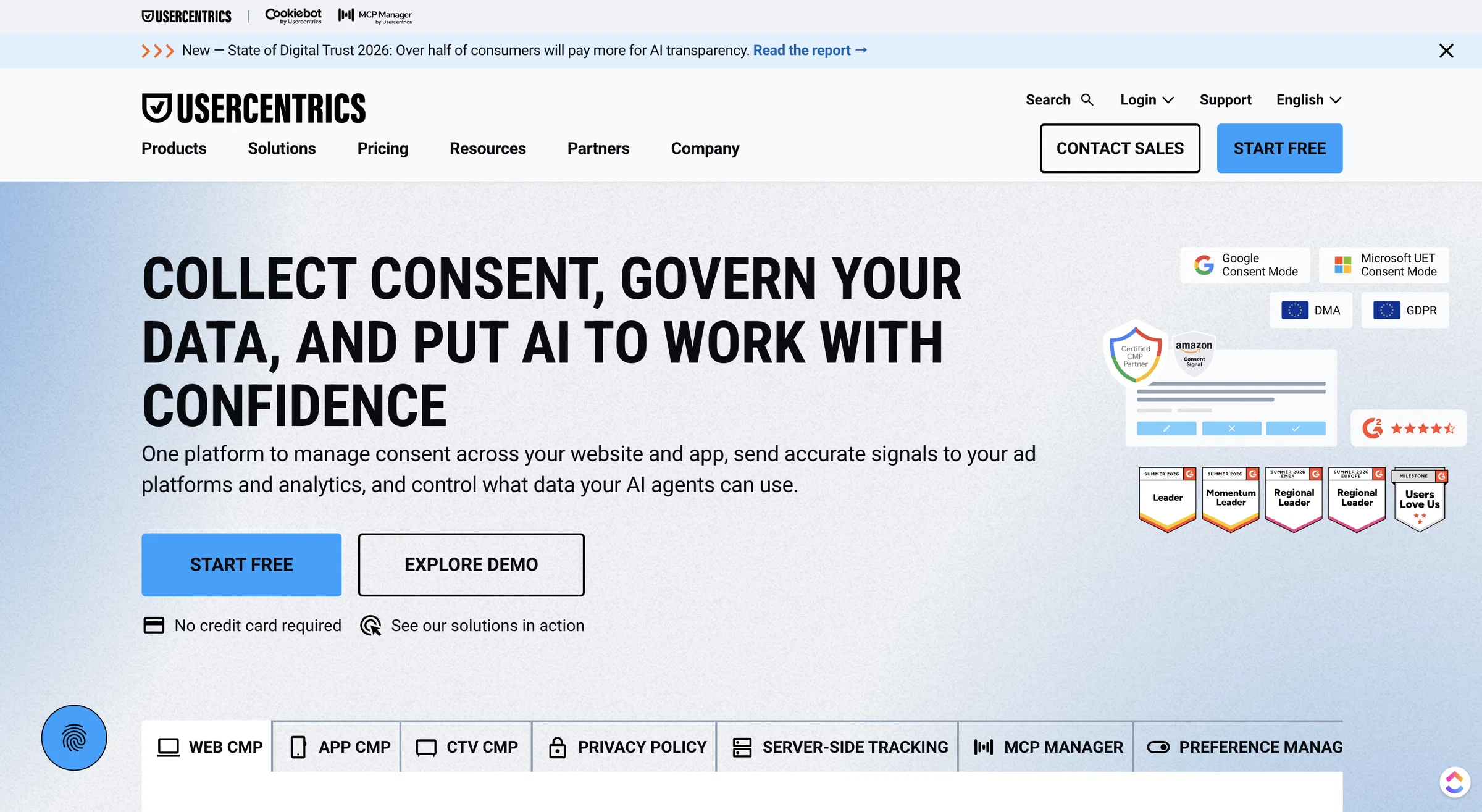Open the Partners menu
The height and width of the screenshot is (812, 1482).
598,148
